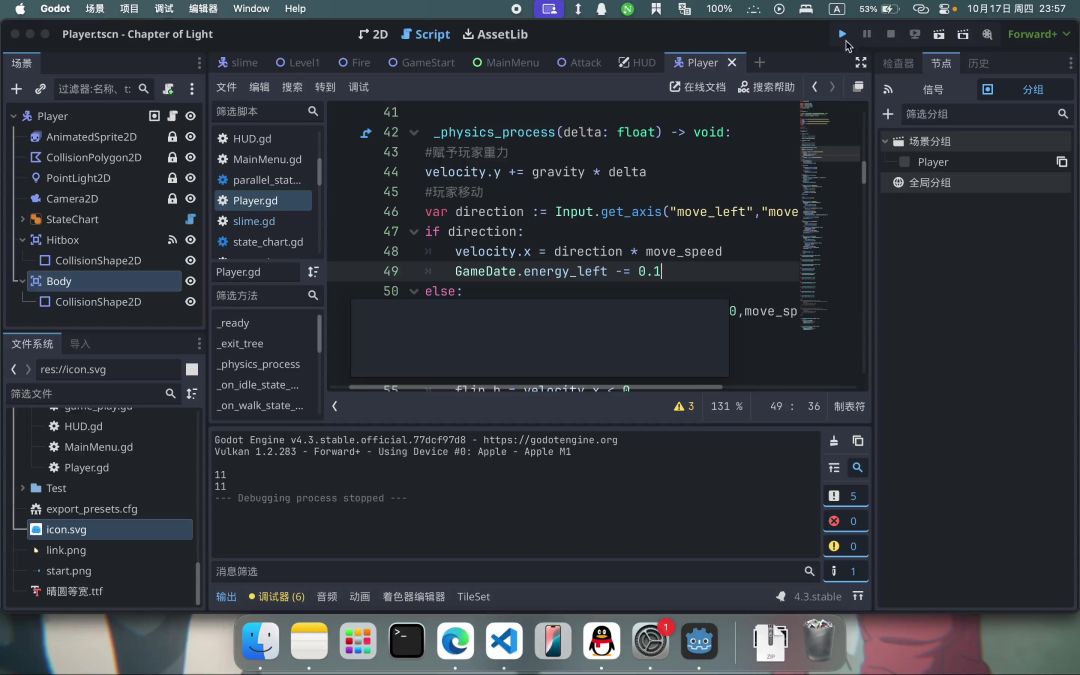Open Godot from the Dock
This screenshot has height=675, width=1080.
699,641
